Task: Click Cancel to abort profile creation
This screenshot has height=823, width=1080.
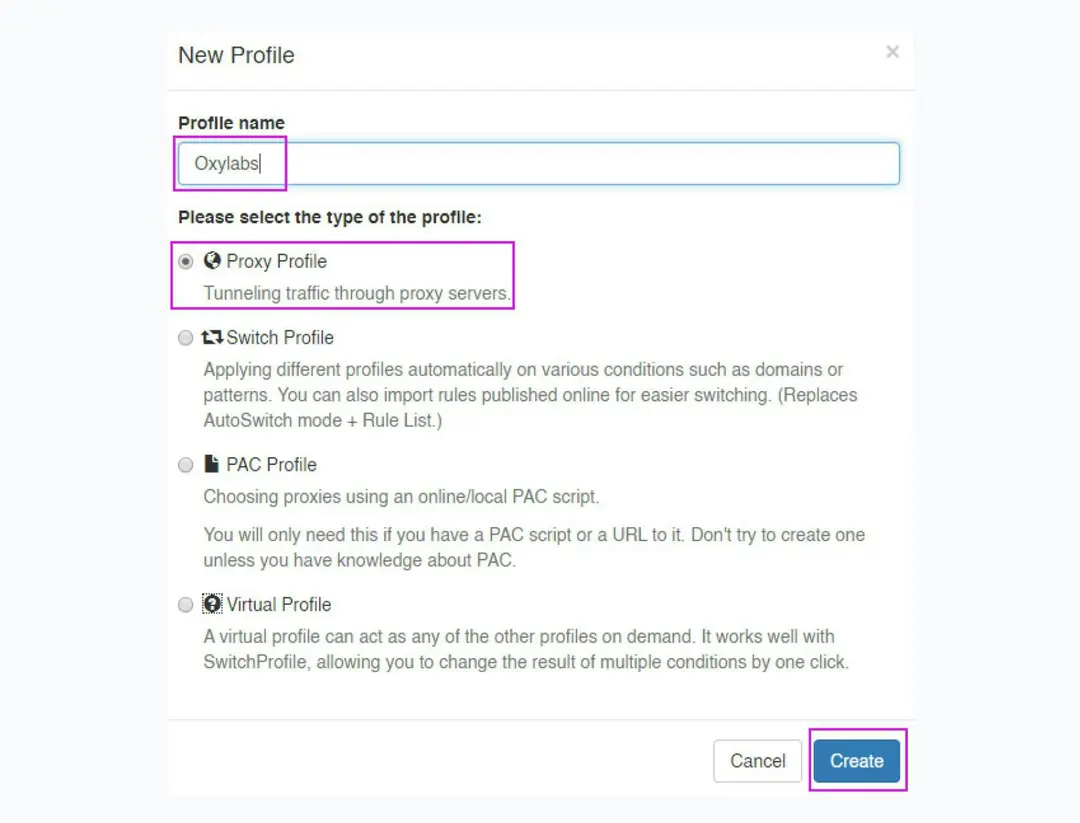Action: coord(757,761)
